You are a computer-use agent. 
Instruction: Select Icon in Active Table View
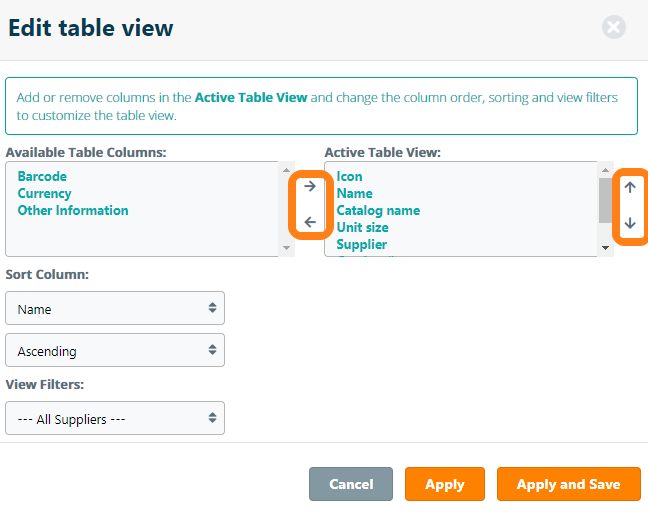point(349,177)
